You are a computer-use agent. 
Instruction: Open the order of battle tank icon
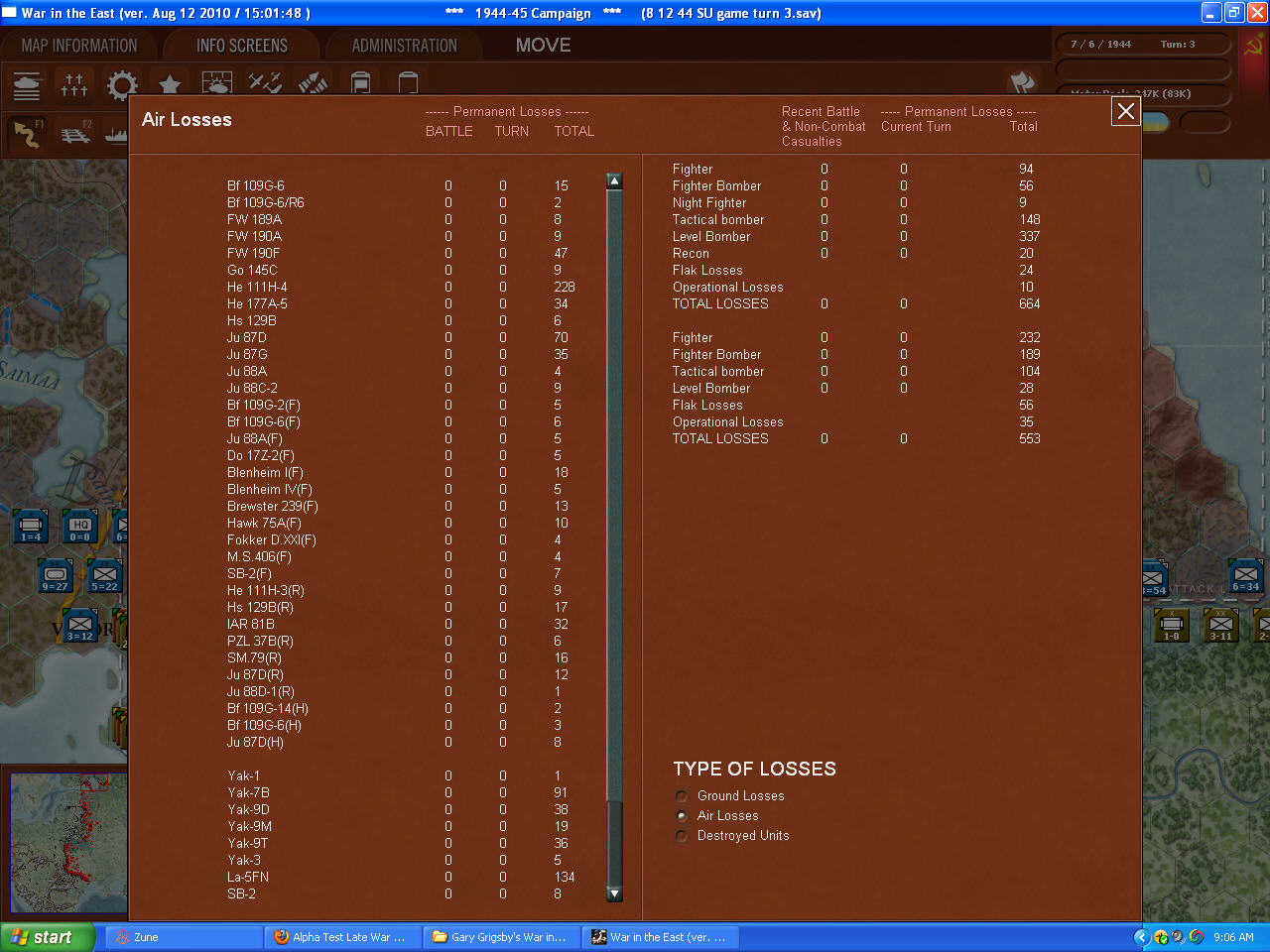(x=28, y=86)
